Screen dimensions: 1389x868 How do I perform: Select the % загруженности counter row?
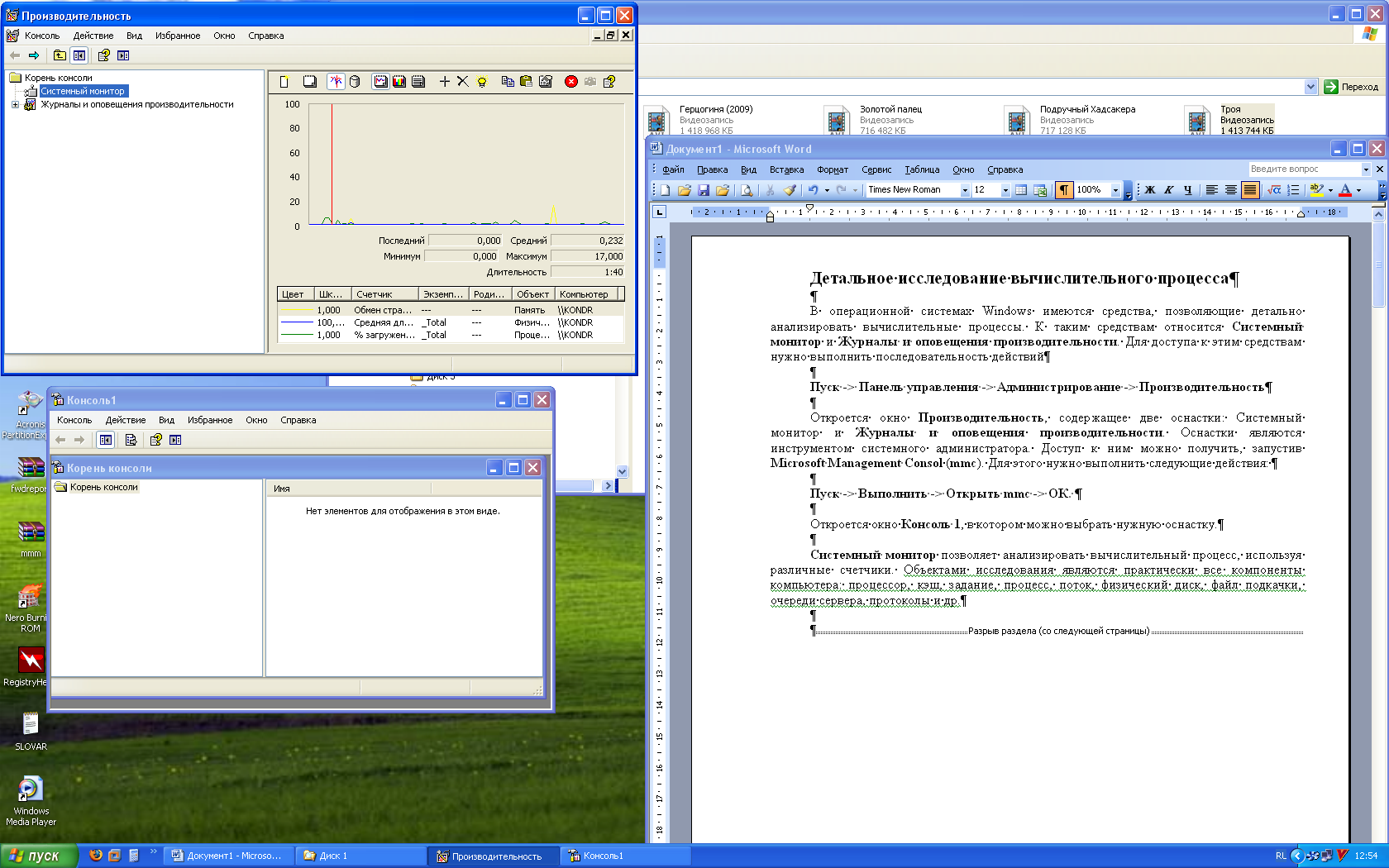(x=451, y=335)
